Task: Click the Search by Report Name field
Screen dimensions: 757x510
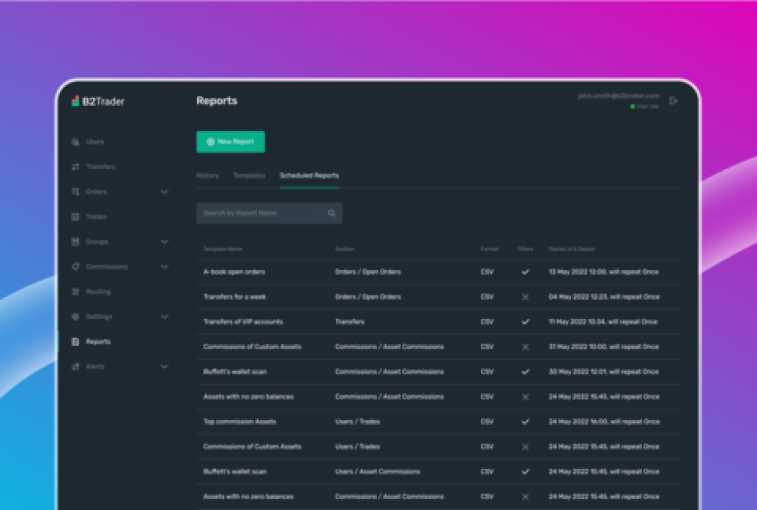Action: [x=262, y=213]
